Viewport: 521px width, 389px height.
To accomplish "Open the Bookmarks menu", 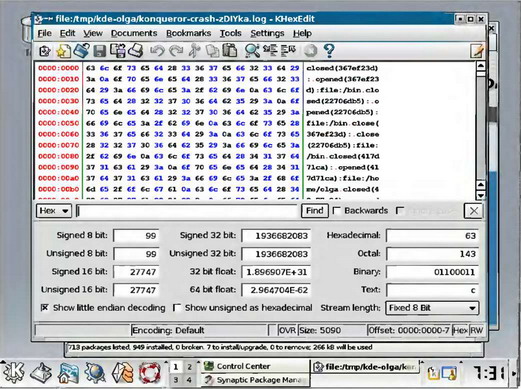I will (188, 33).
